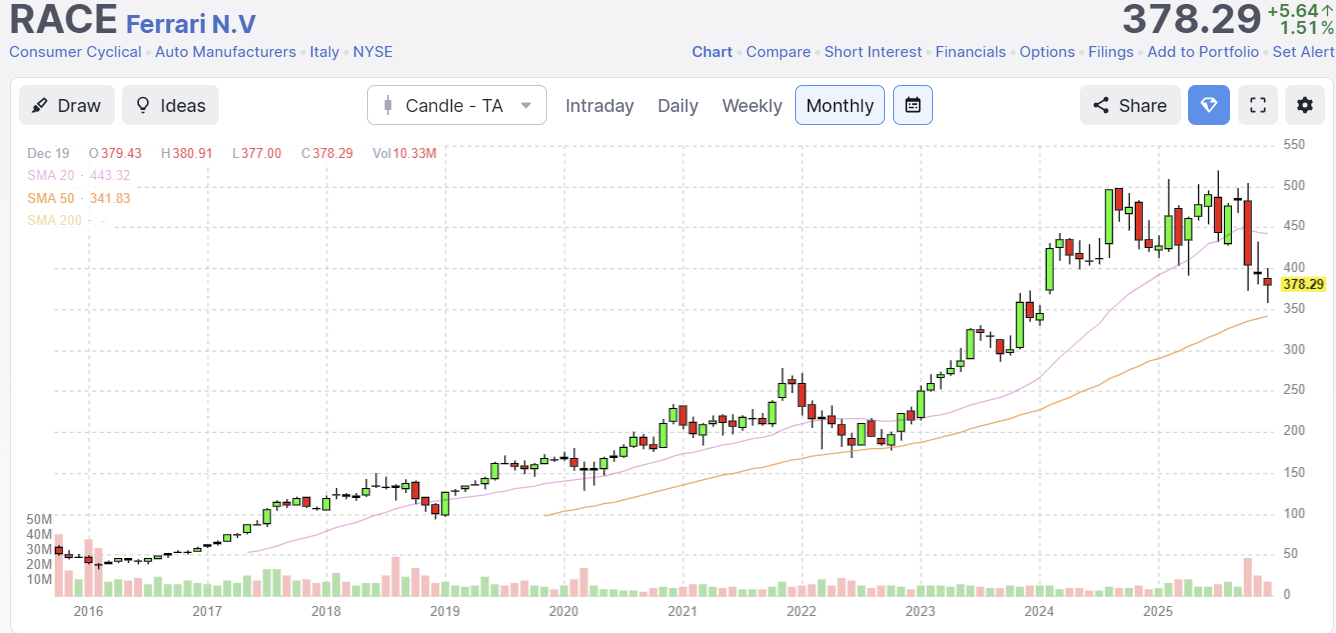1336x633 pixels.
Task: Open the Financials page
Action: point(970,52)
